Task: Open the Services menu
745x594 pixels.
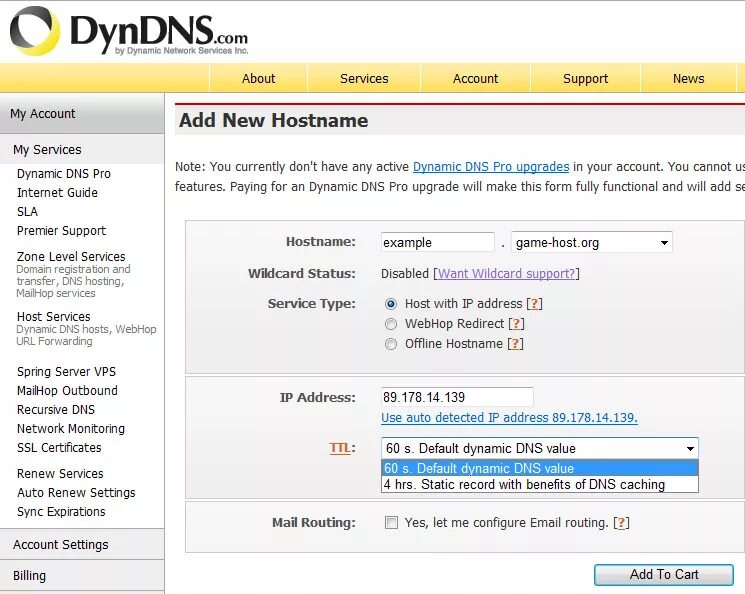Action: (364, 78)
